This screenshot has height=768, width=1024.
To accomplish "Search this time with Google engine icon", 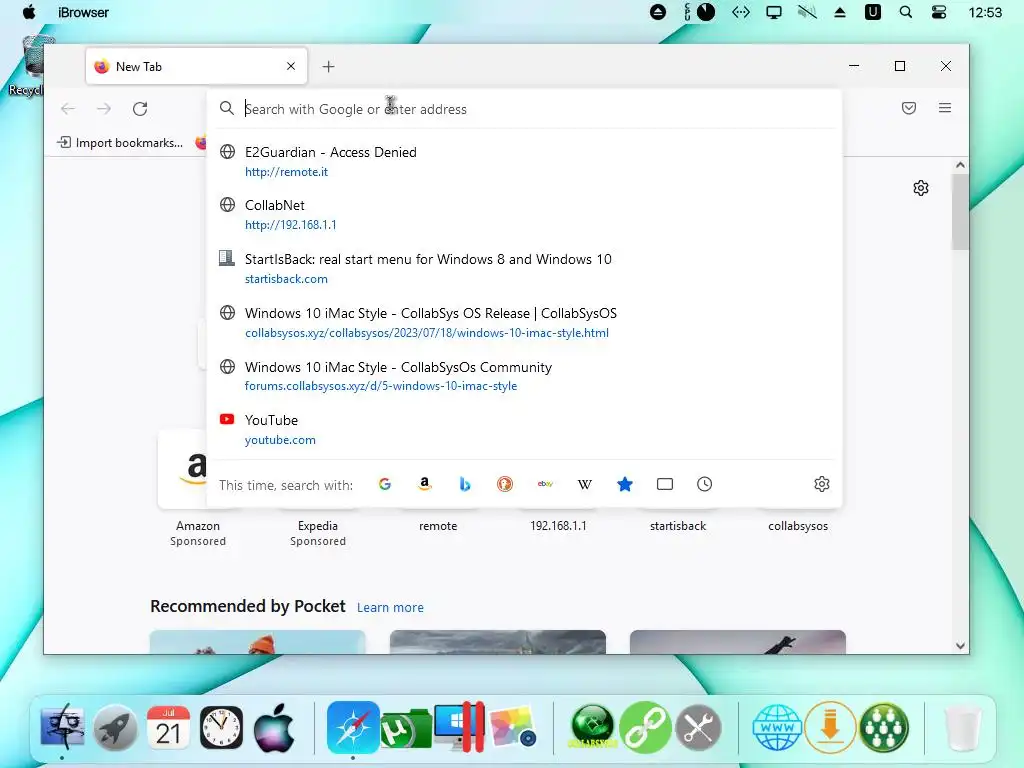I will tap(385, 484).
